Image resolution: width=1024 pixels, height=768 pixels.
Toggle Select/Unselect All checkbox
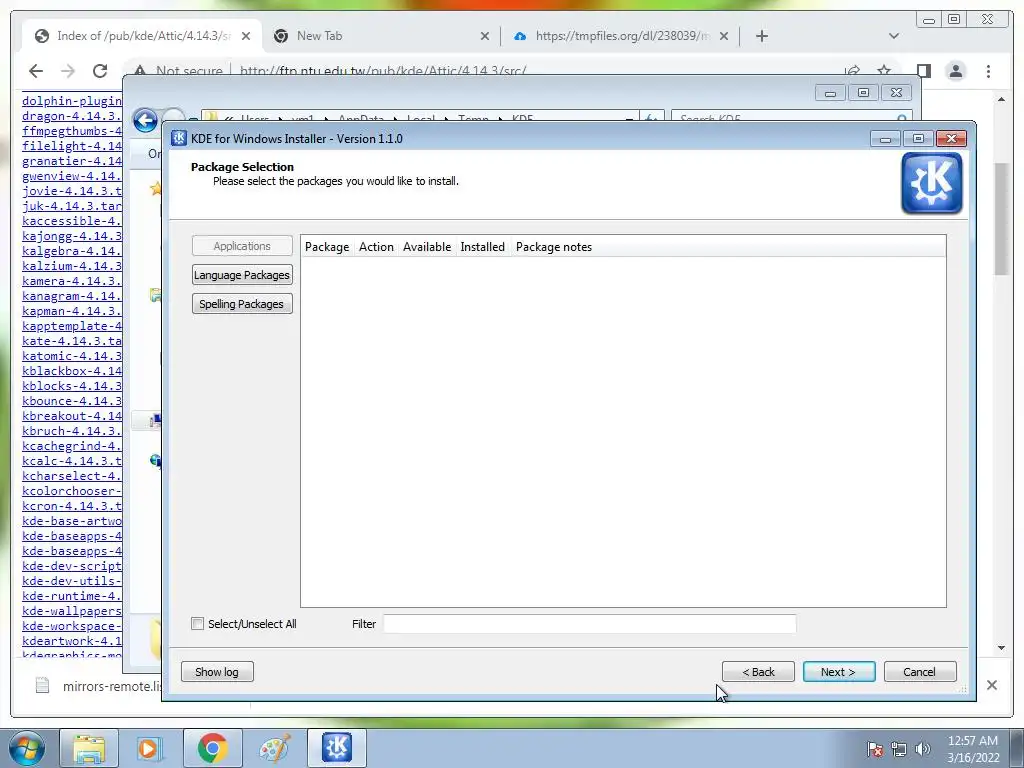coord(197,624)
